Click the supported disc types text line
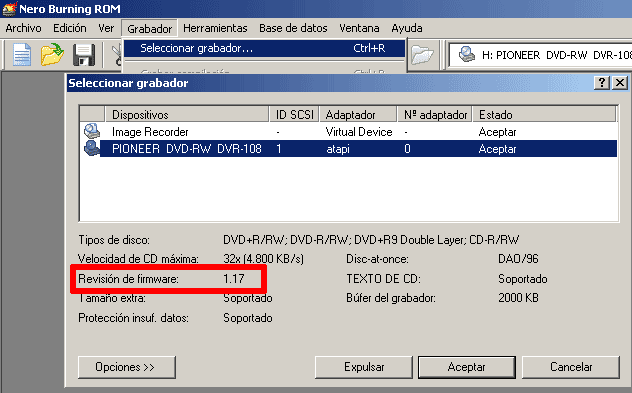 pos(371,240)
